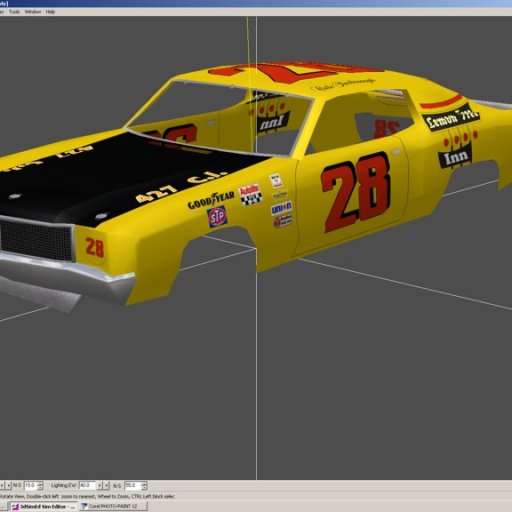This screenshot has width=512, height=512.
Task: Click the STP decal on the fender
Action: 217,216
